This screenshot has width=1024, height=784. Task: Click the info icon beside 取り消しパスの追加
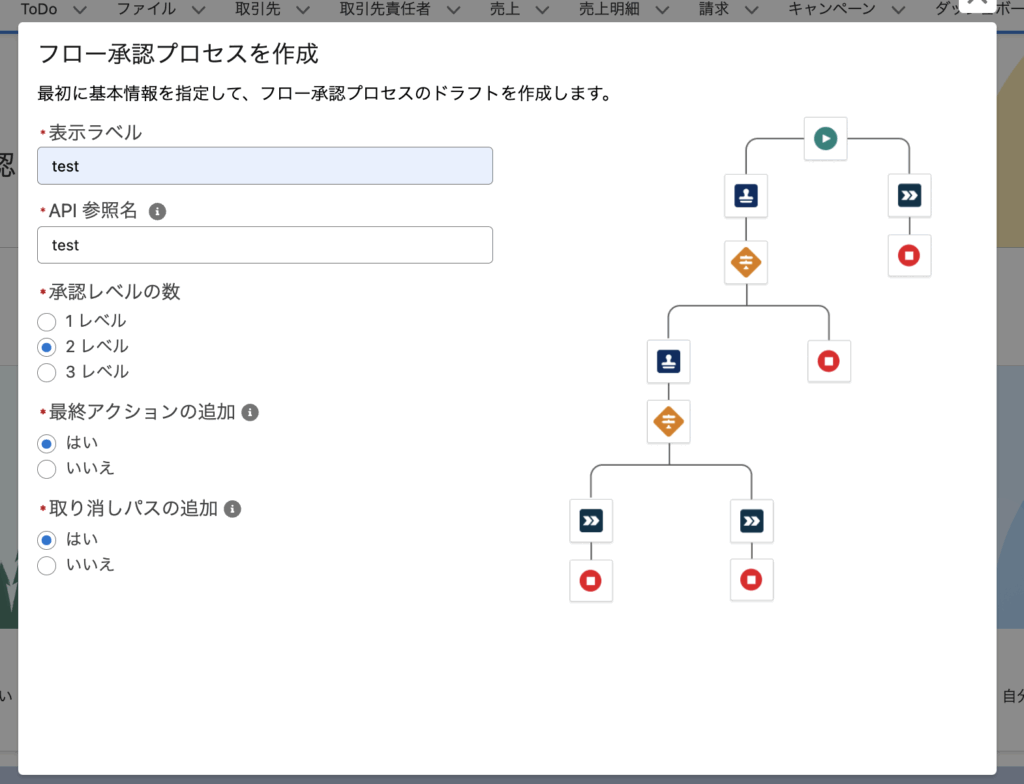click(x=233, y=509)
